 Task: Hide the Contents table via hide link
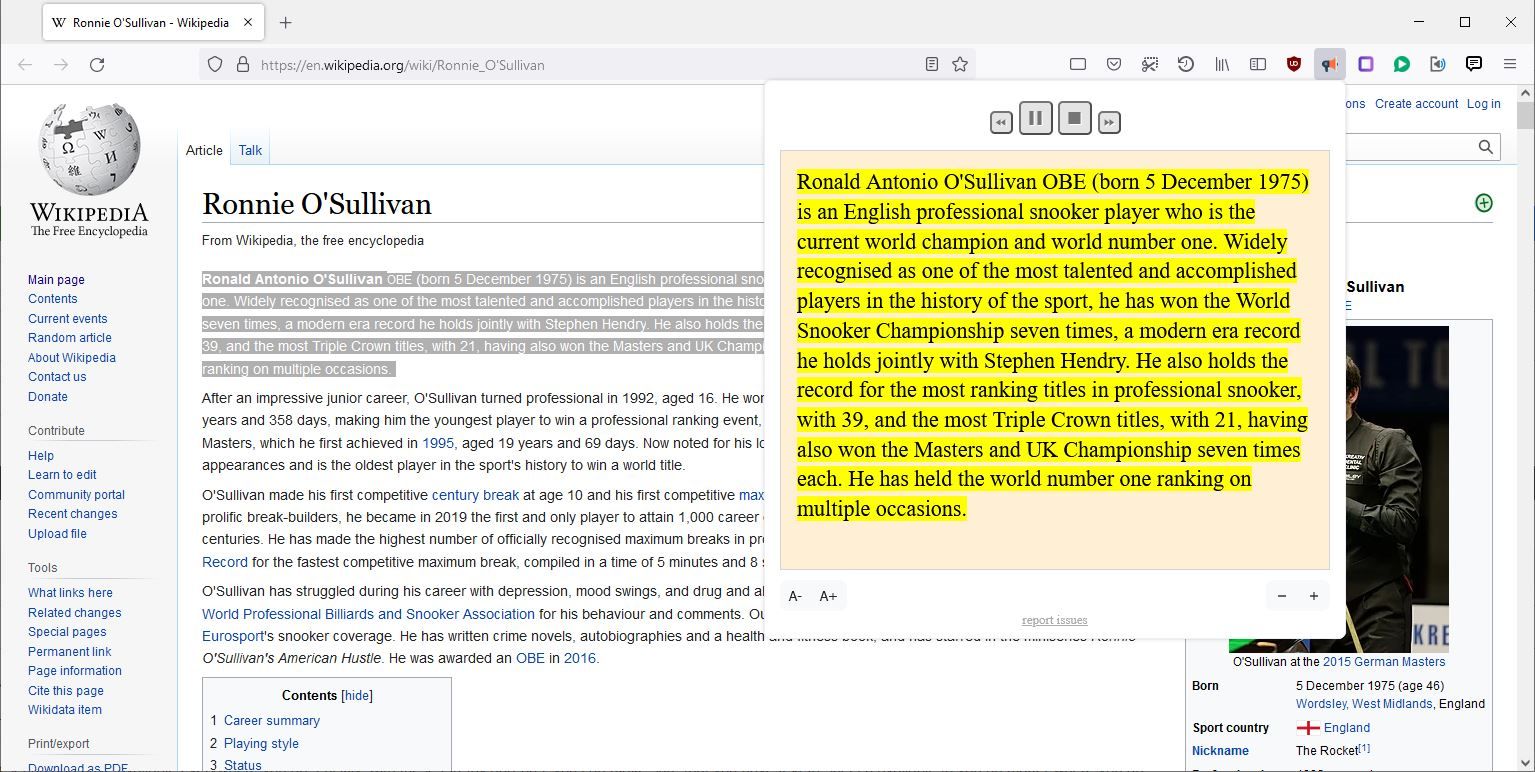(x=357, y=695)
